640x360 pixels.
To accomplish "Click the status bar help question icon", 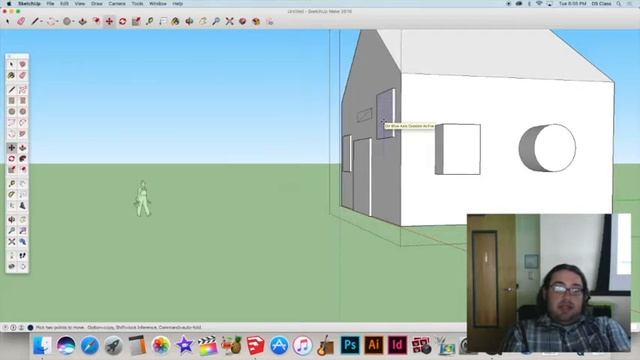I will (x=5, y=327).
